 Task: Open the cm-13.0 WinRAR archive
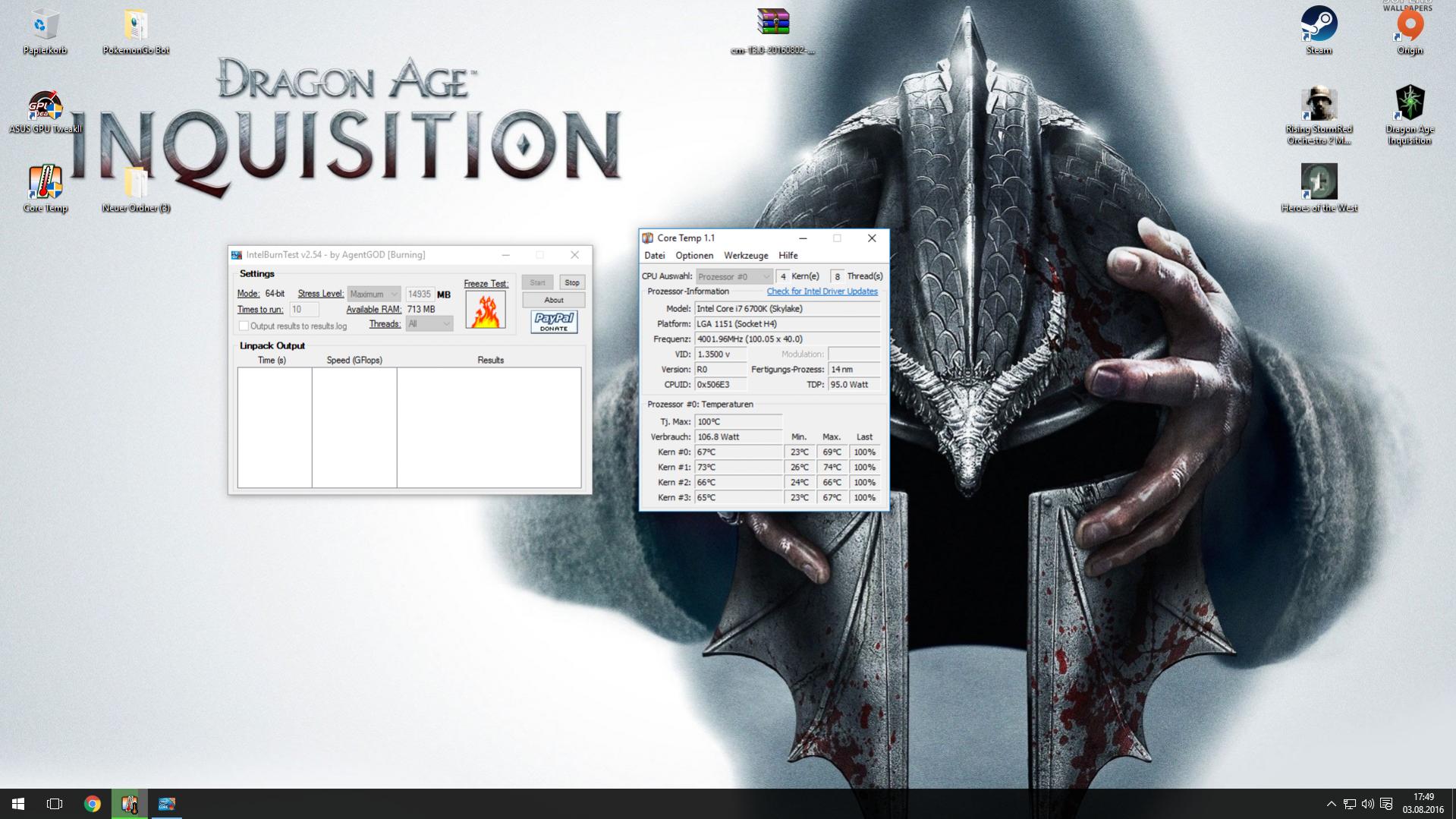tap(772, 31)
